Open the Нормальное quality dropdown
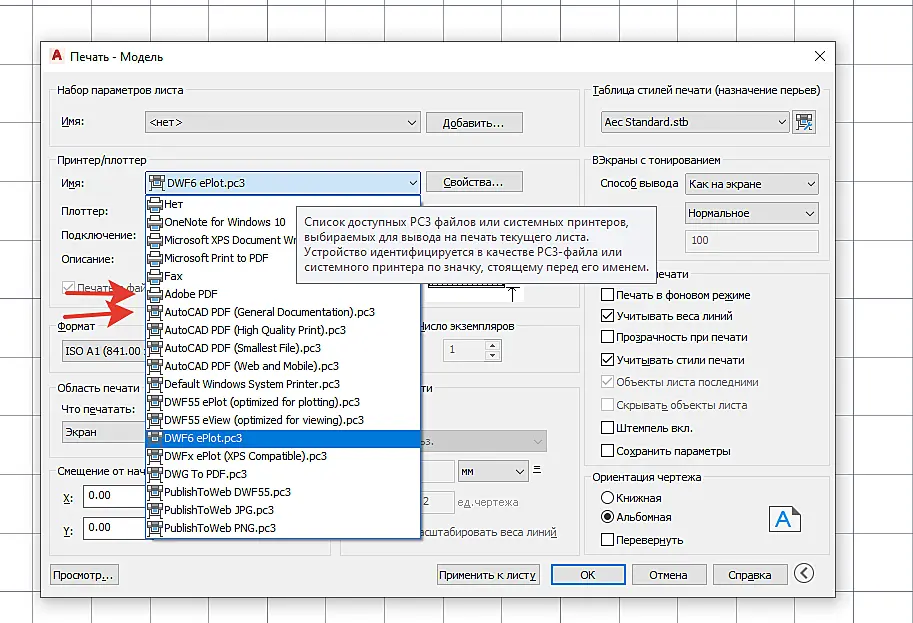Viewport: 913px width, 623px height. pyautogui.click(x=752, y=213)
